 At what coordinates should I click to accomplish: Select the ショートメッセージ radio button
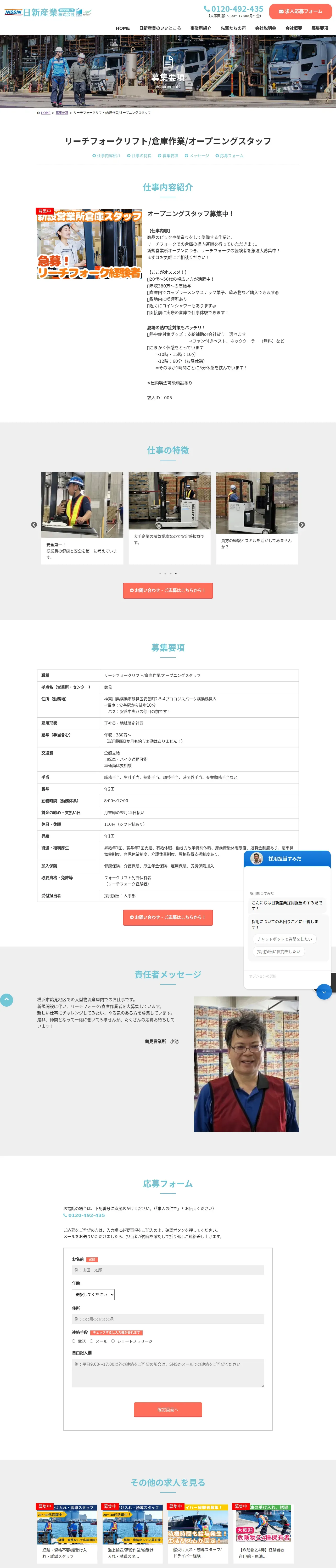(x=113, y=1341)
